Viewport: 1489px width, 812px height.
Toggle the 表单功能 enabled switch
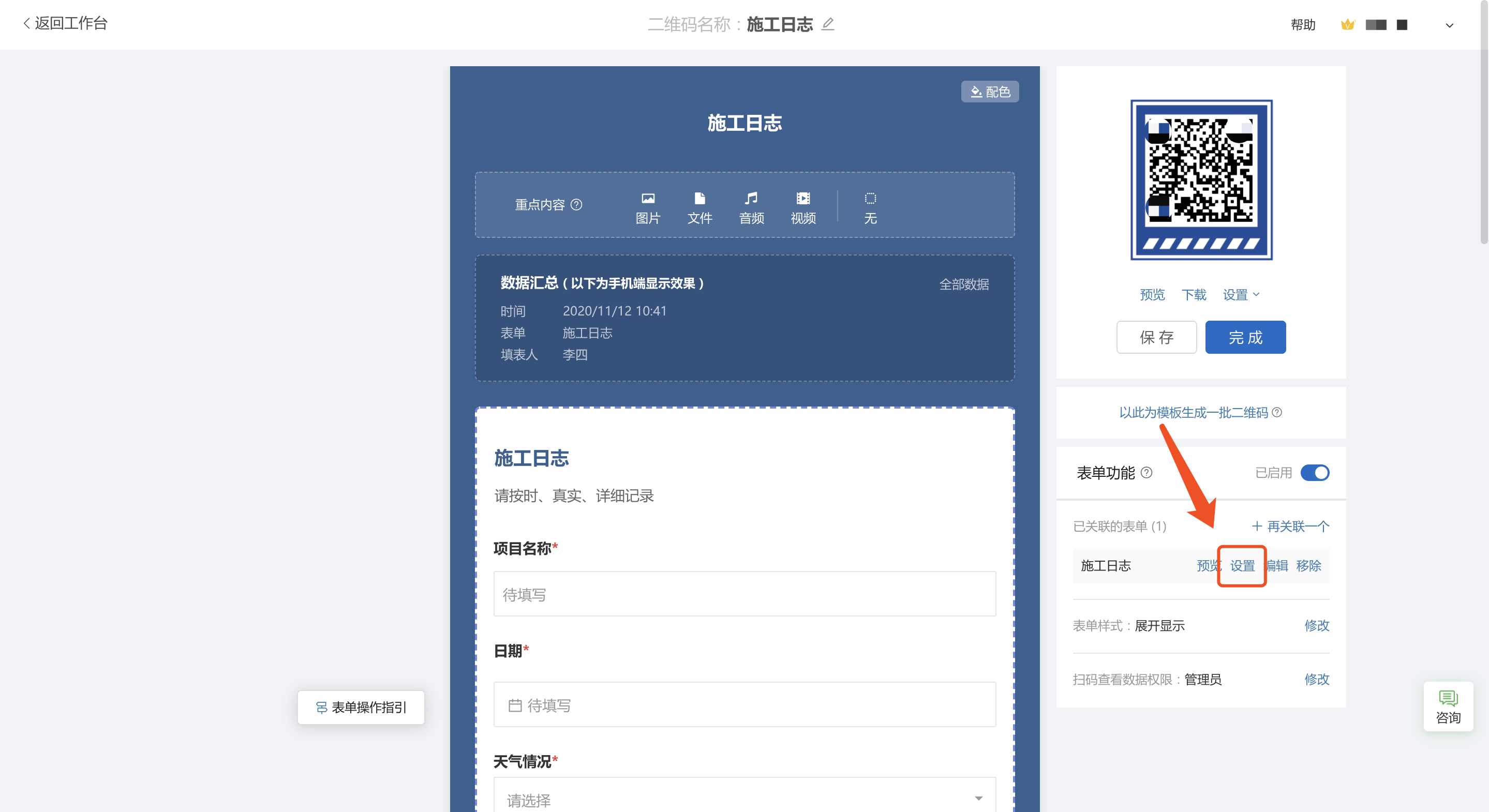click(x=1315, y=473)
